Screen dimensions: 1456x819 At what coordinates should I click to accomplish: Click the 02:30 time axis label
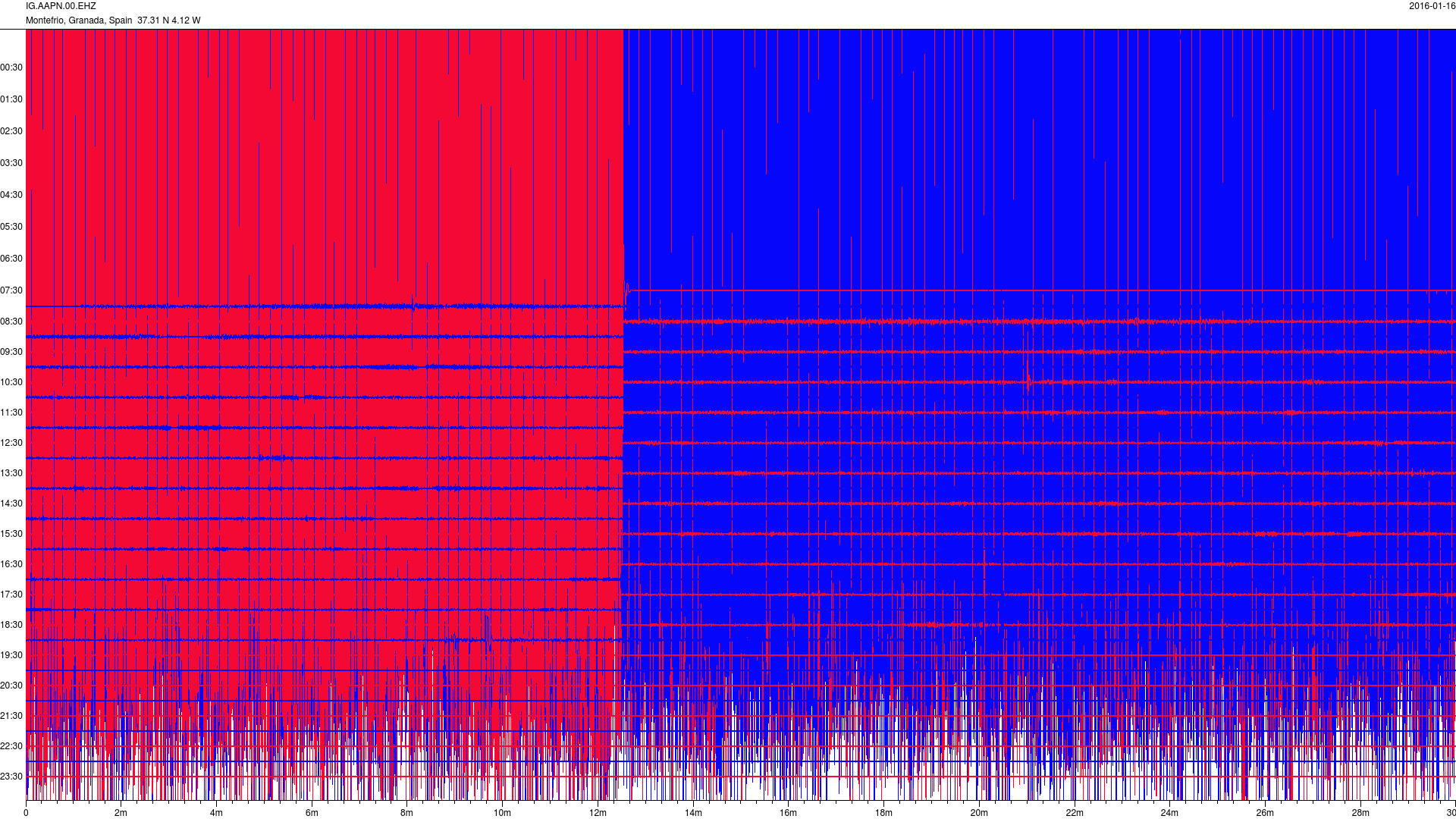pyautogui.click(x=11, y=131)
